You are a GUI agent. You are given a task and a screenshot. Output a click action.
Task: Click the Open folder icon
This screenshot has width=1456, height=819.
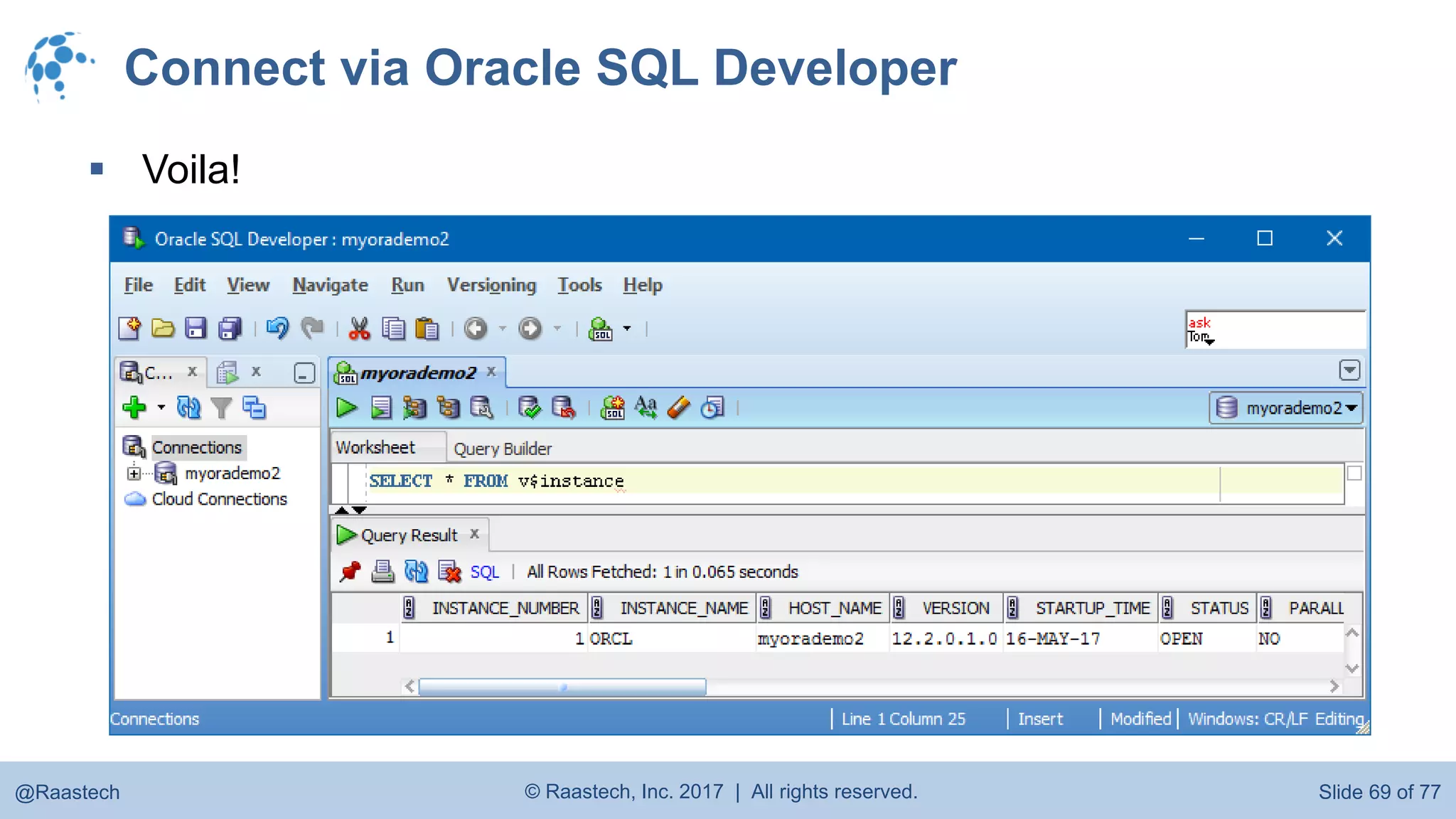click(x=163, y=328)
